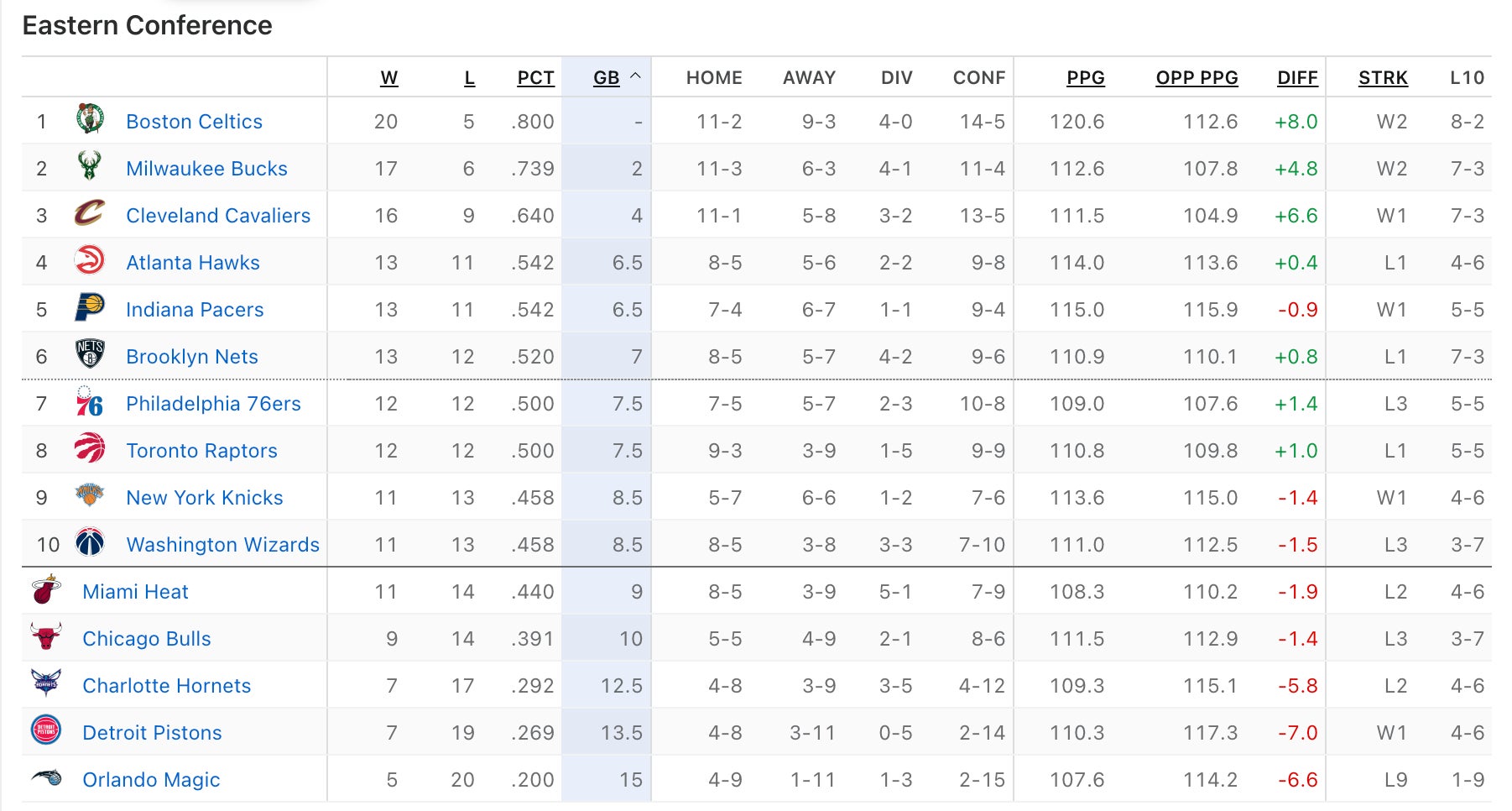Click the Boston Celtics team logo

coord(90,120)
